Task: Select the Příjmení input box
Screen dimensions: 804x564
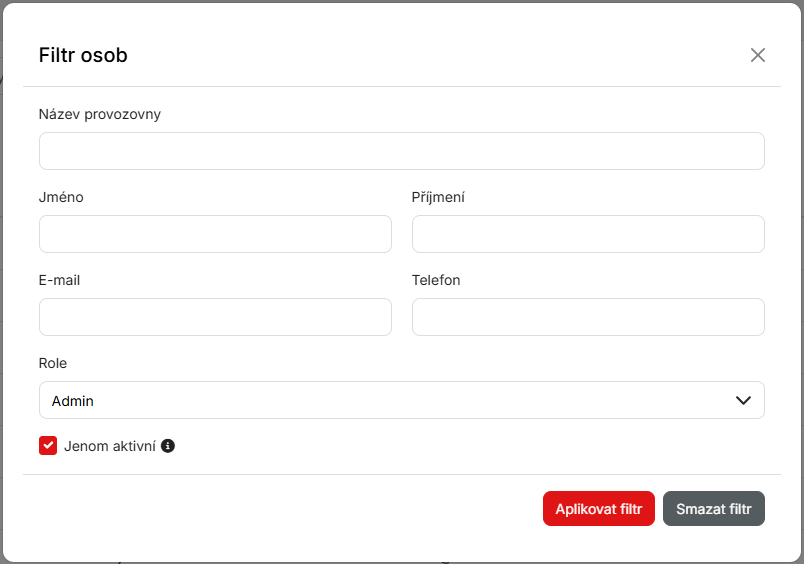Action: (x=588, y=234)
